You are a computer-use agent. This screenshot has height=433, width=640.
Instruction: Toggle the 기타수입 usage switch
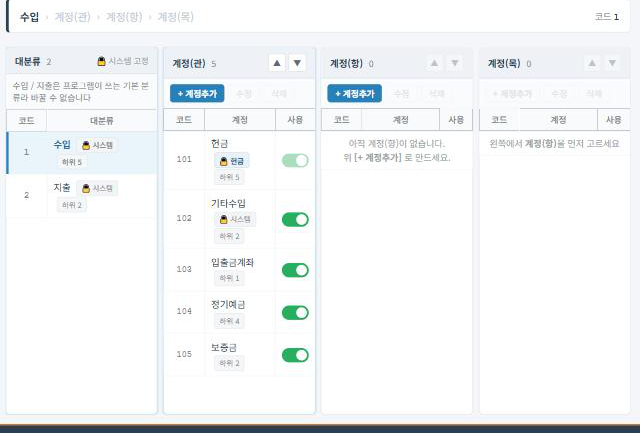(x=295, y=220)
